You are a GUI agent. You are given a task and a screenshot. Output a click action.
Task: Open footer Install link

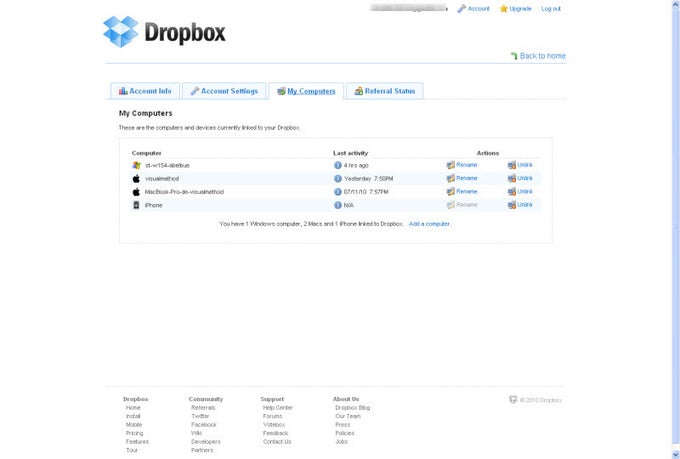pyautogui.click(x=133, y=416)
